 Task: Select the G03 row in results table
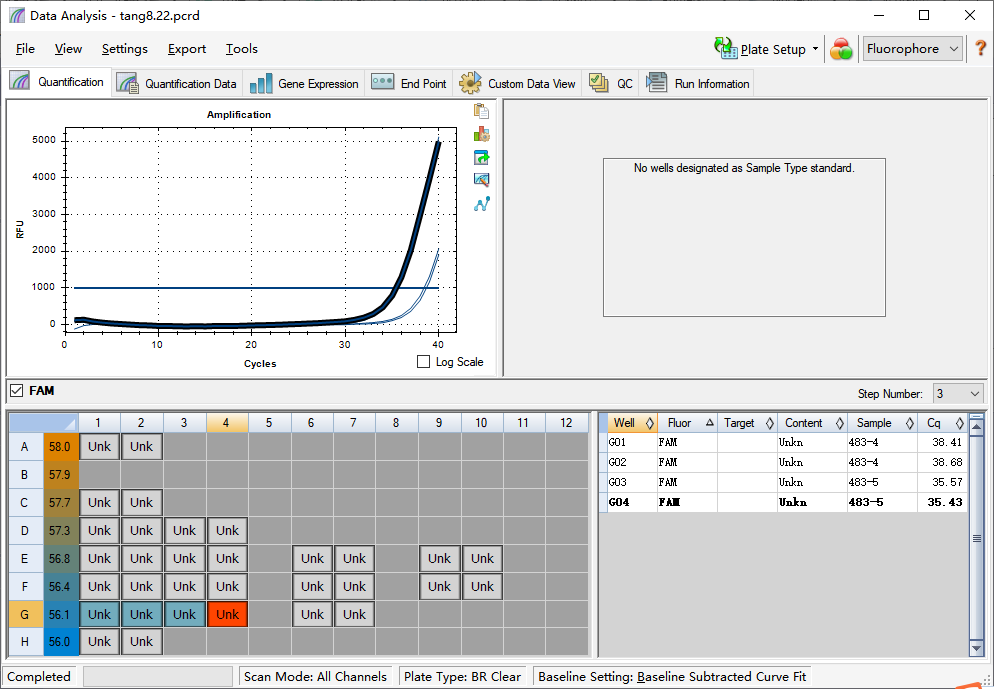coord(784,482)
